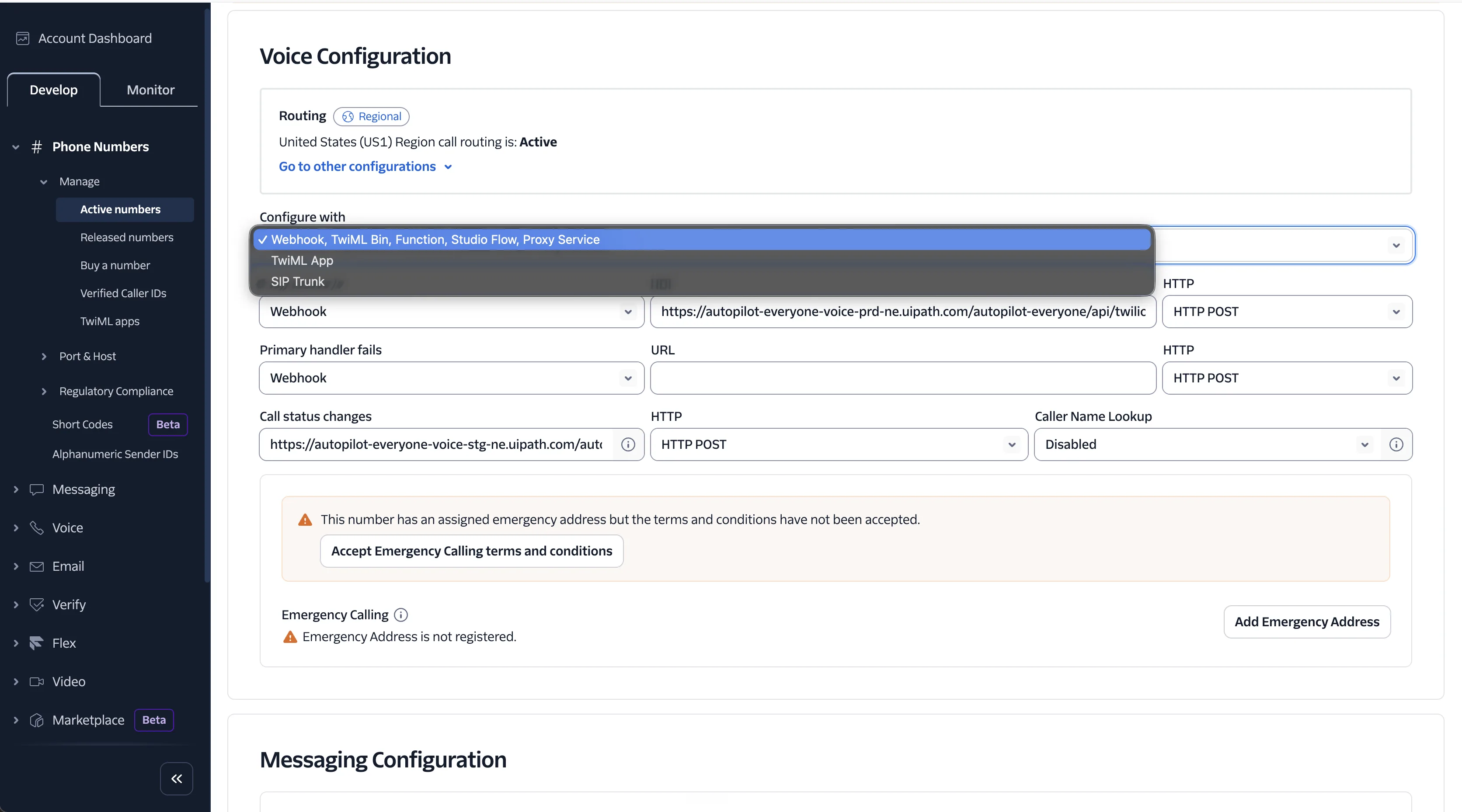Image resolution: width=1462 pixels, height=812 pixels.
Task: Open Released numbers page
Action: pyautogui.click(x=126, y=237)
